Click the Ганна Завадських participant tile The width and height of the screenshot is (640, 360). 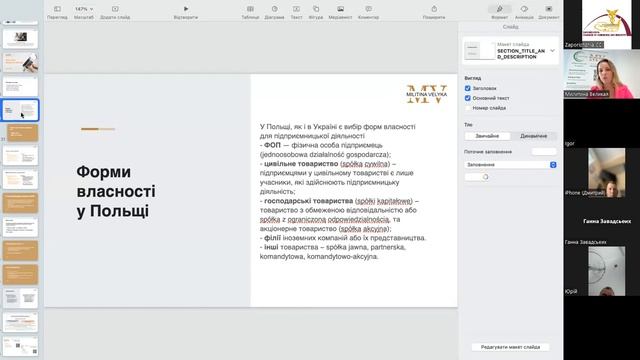point(602,222)
